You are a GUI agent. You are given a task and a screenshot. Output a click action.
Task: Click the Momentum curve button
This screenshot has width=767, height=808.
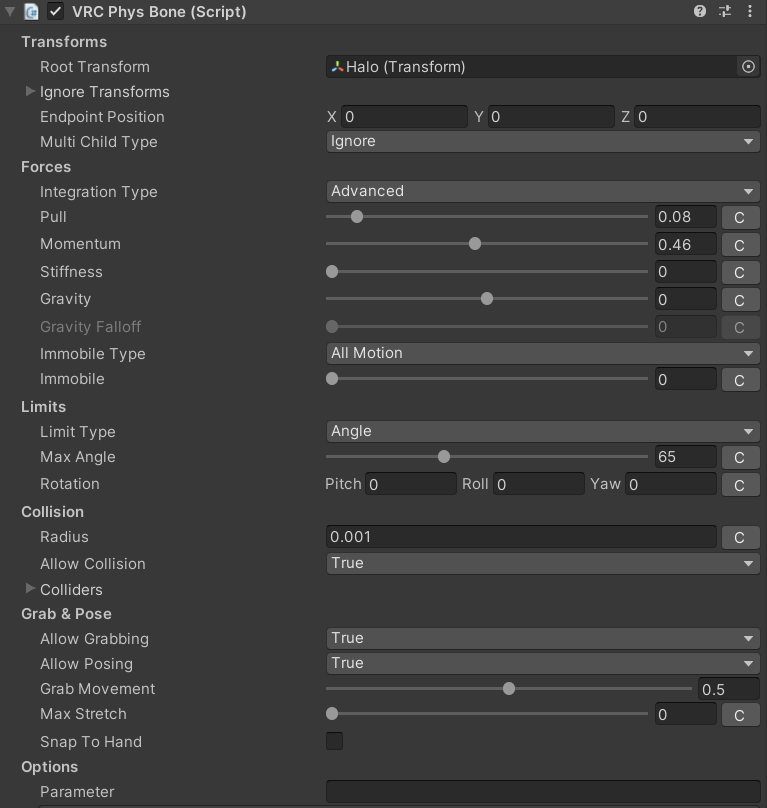pos(740,245)
